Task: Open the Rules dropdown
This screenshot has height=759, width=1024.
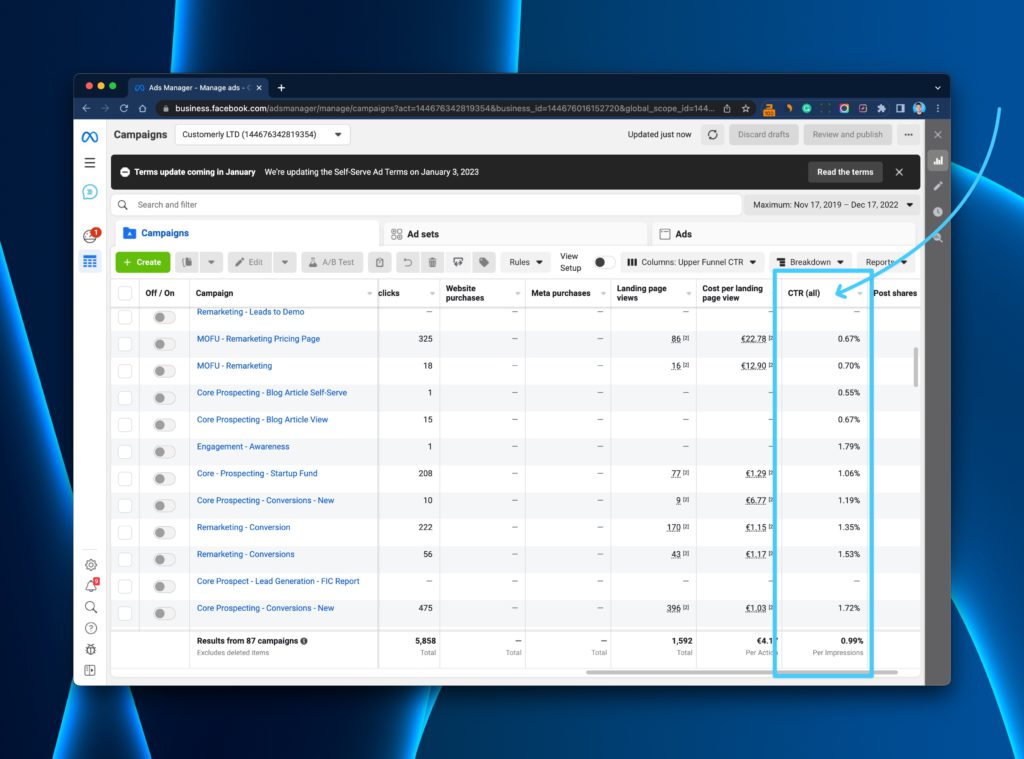Action: pyautogui.click(x=526, y=262)
